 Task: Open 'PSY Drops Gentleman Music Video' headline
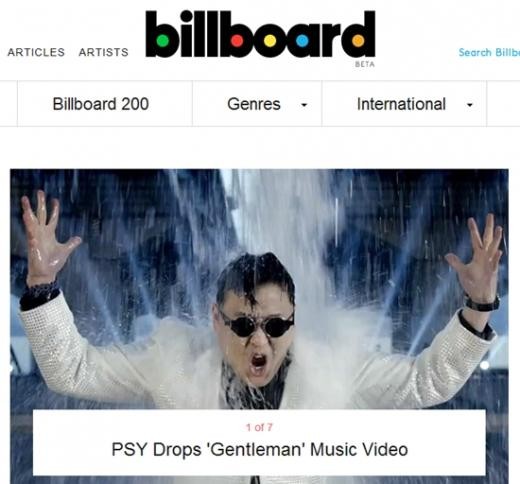260,449
